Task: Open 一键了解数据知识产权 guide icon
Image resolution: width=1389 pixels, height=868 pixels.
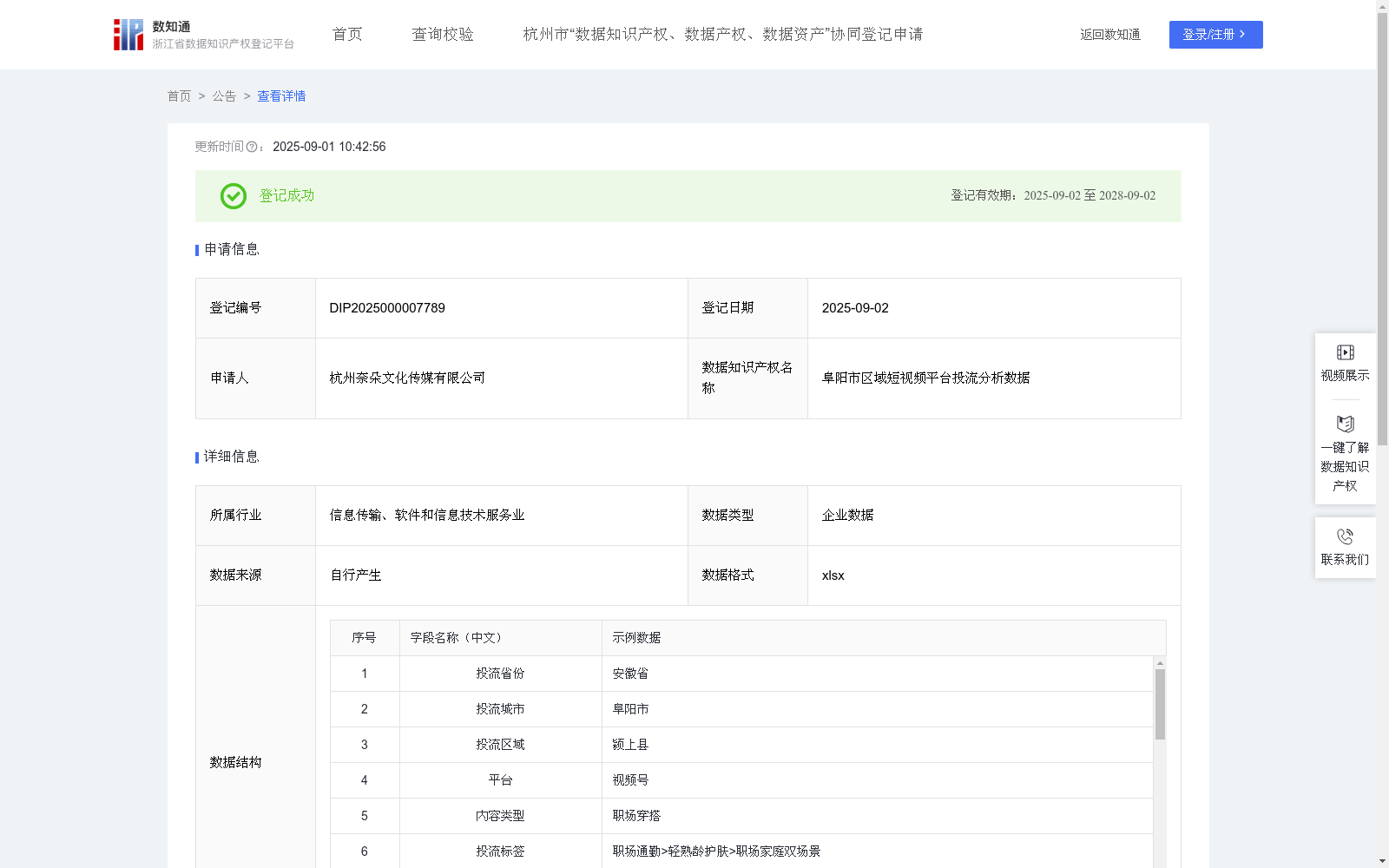Action: coord(1345,424)
